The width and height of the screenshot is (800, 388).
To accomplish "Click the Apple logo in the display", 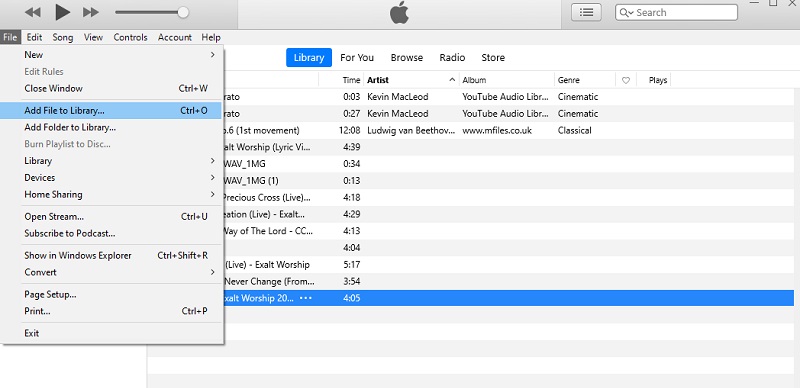I will (399, 13).
